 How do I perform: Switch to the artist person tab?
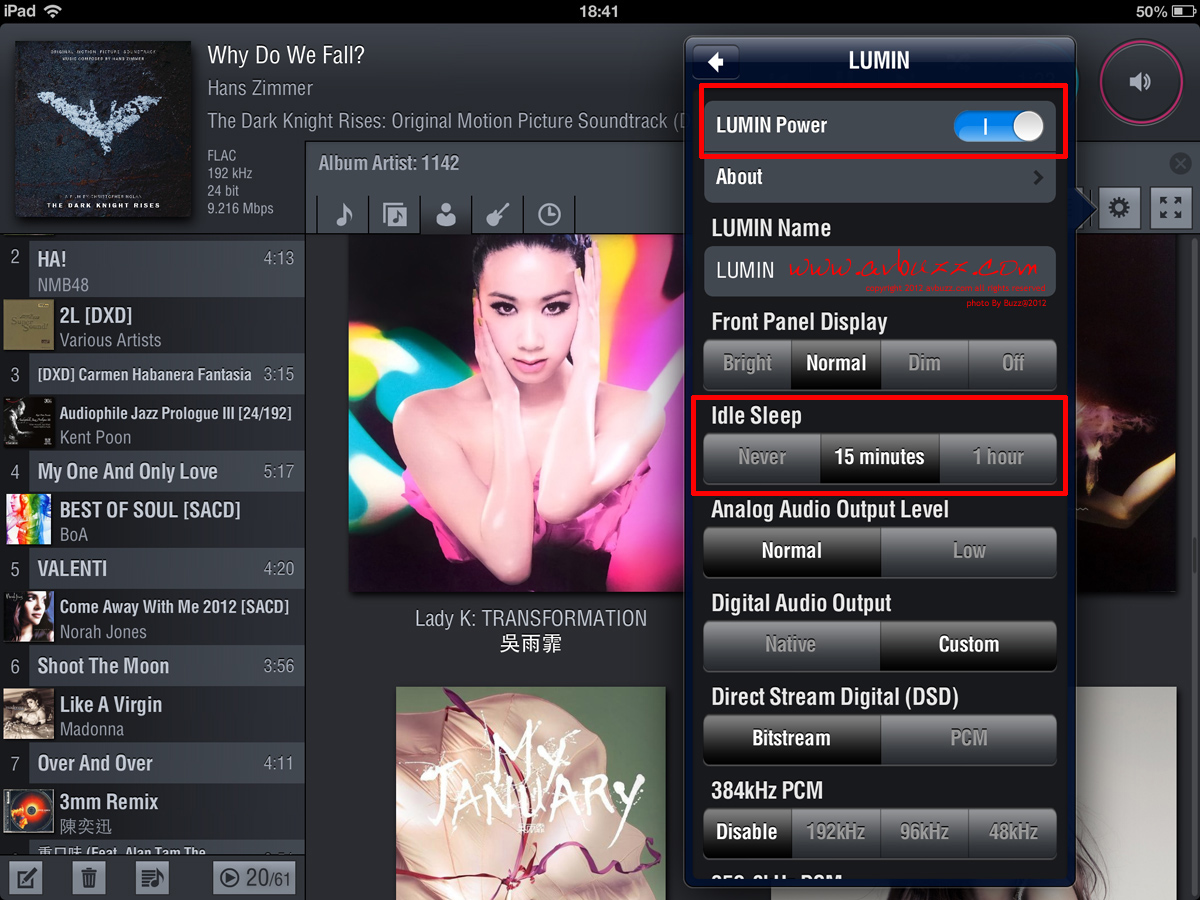pyautogui.click(x=446, y=214)
